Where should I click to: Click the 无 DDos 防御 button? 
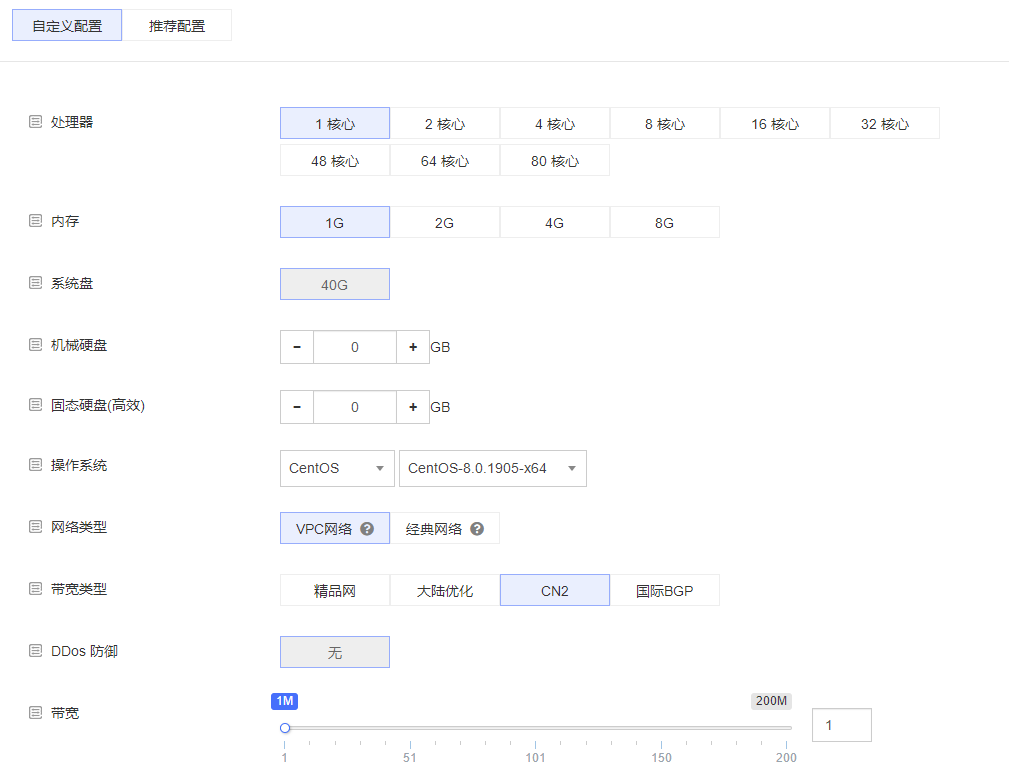pyautogui.click(x=335, y=653)
